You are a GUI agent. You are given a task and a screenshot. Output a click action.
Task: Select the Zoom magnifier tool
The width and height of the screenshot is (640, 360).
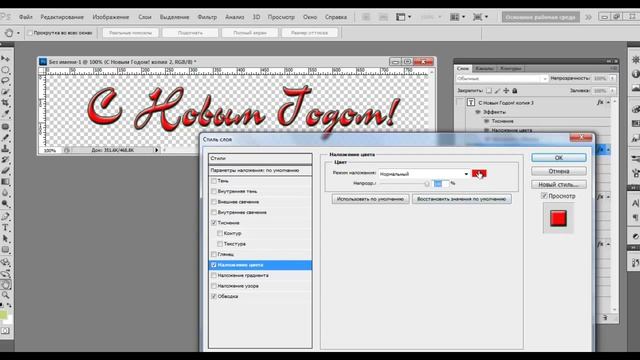[5, 295]
